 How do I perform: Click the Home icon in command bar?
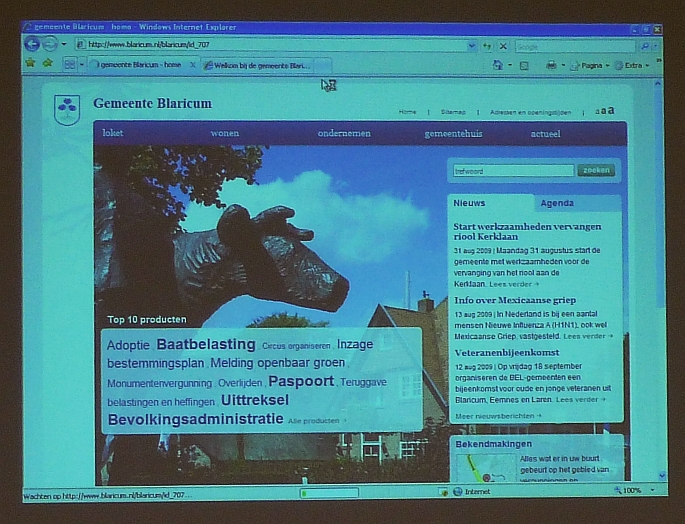point(498,65)
